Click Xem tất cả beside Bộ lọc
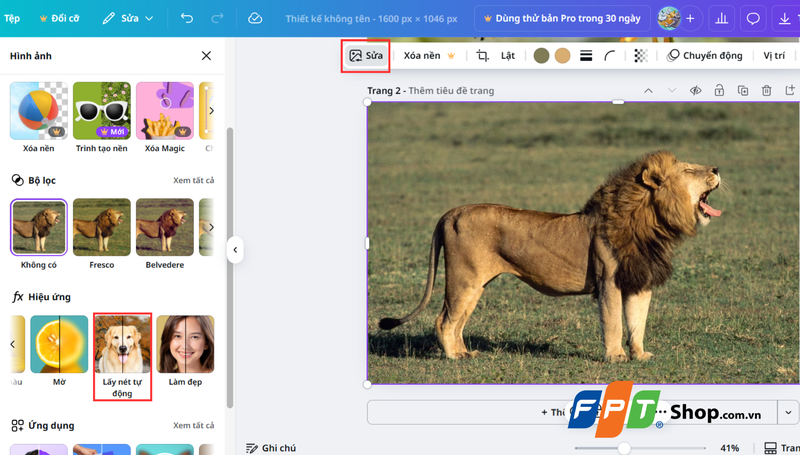The image size is (800, 455). tap(194, 180)
